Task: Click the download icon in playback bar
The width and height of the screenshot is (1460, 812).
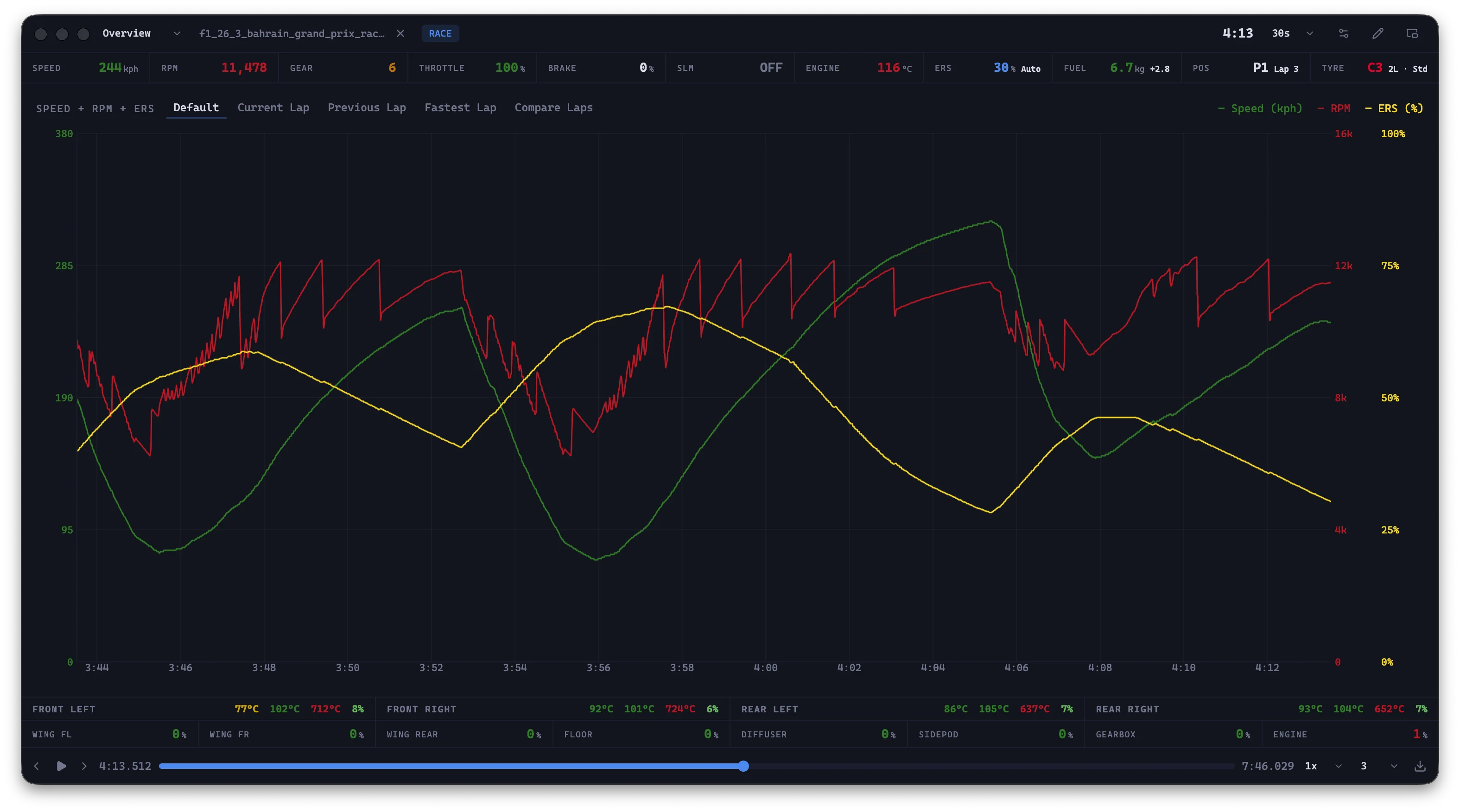Action: tap(1420, 766)
